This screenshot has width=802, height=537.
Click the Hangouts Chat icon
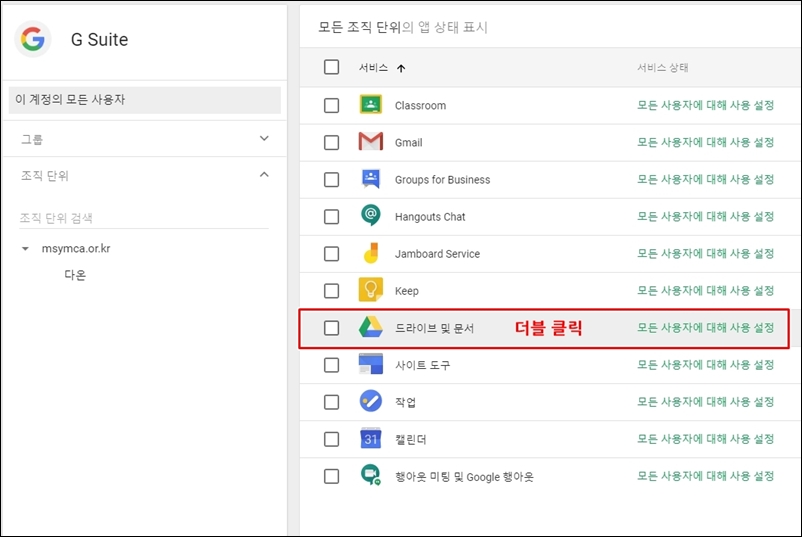point(371,216)
